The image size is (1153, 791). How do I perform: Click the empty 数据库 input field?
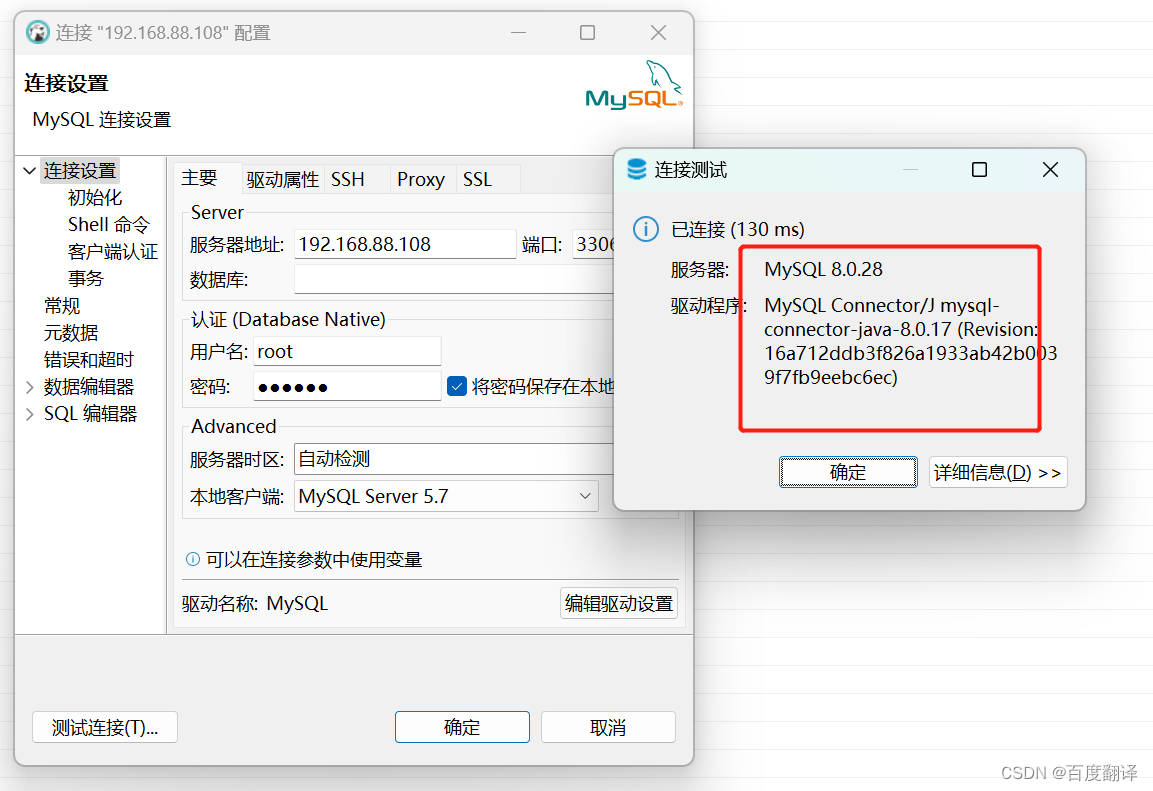coord(454,279)
